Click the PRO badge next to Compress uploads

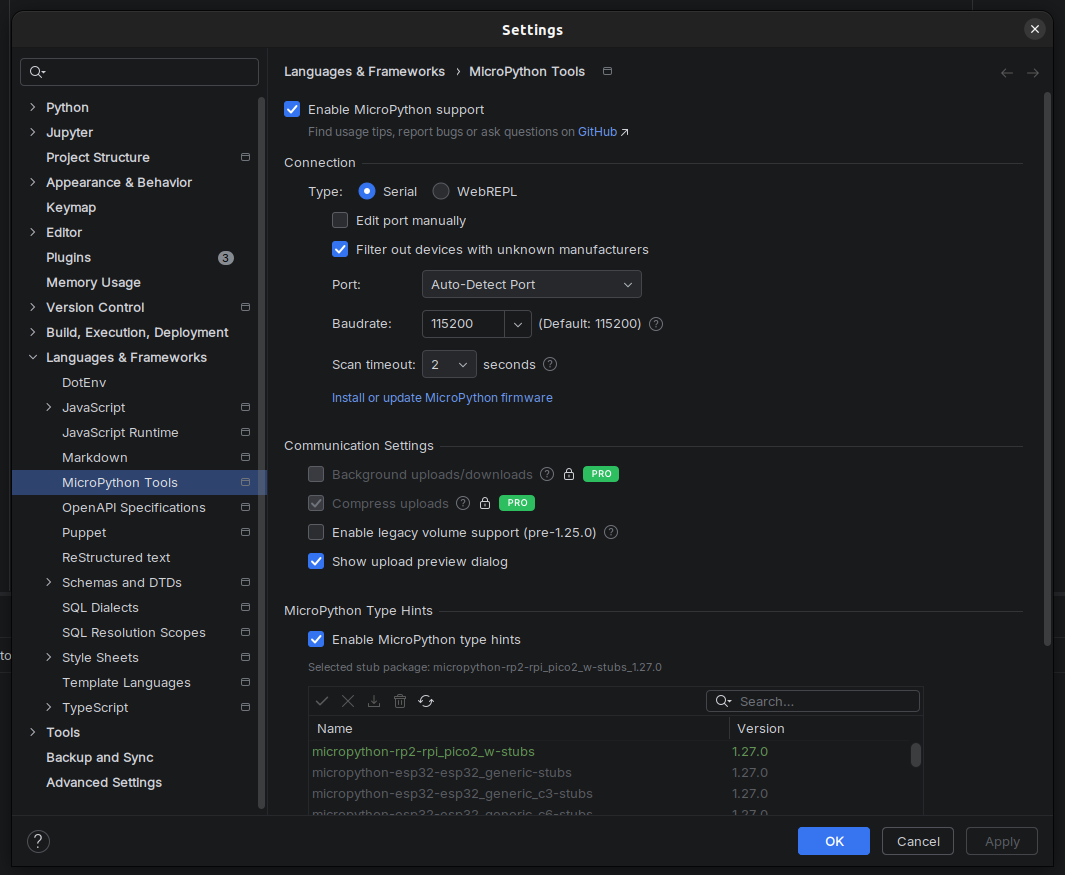(x=517, y=503)
